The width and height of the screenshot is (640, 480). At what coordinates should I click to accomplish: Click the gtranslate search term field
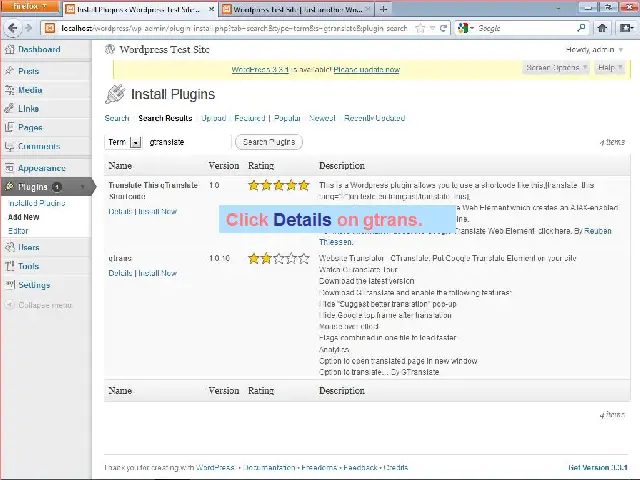point(187,142)
